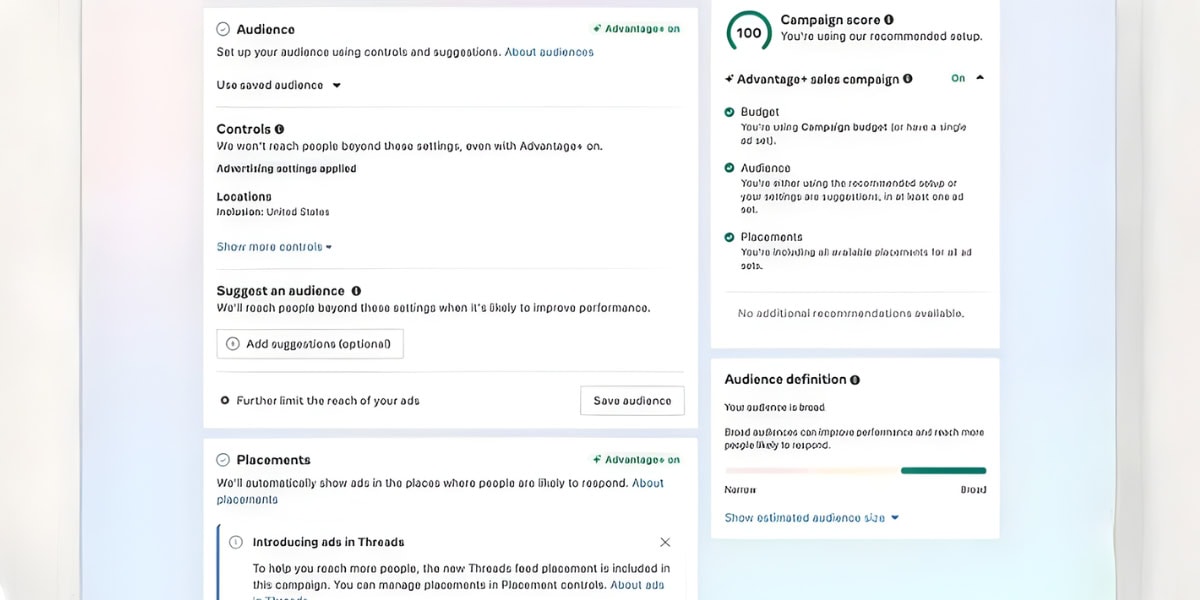The width and height of the screenshot is (1200, 600).
Task: Click the Campaign score info icon
Action: click(x=889, y=20)
